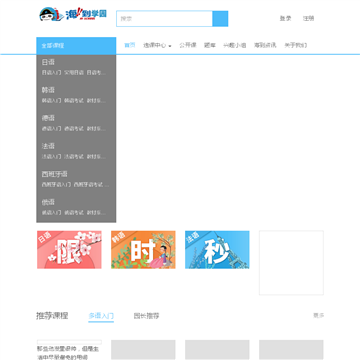Image resolution: width=360 pixels, height=360 pixels.
Task: Select the 俄语 category in the sidebar
Action: tap(48, 202)
